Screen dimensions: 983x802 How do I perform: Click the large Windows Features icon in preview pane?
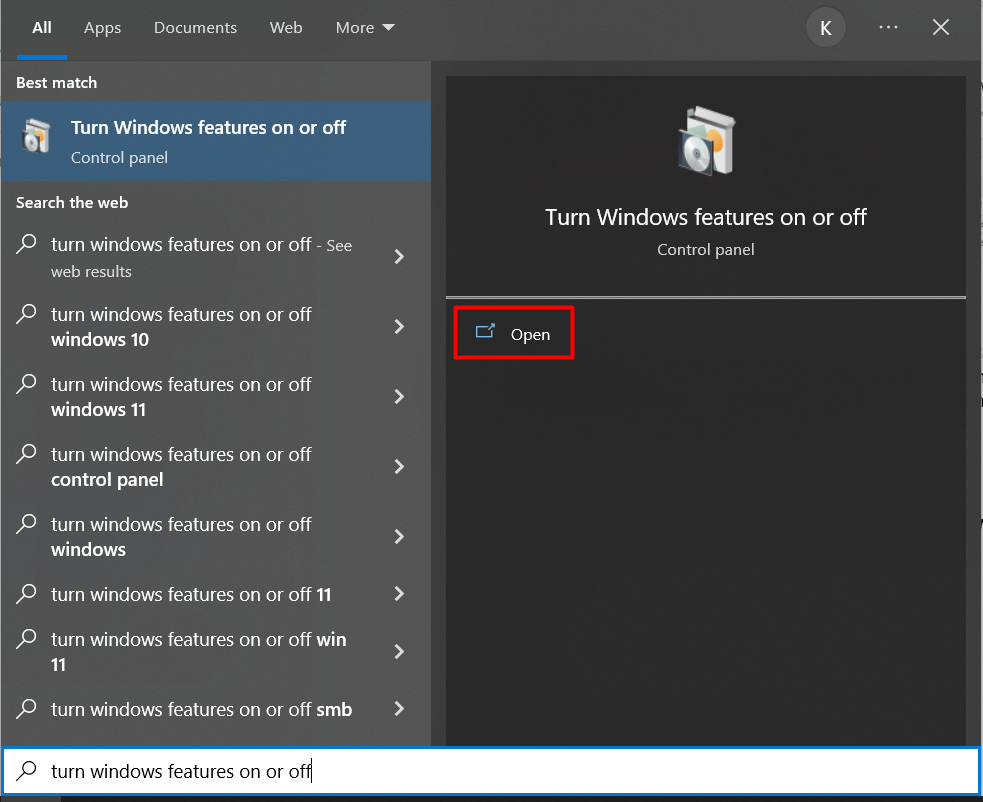(x=706, y=141)
